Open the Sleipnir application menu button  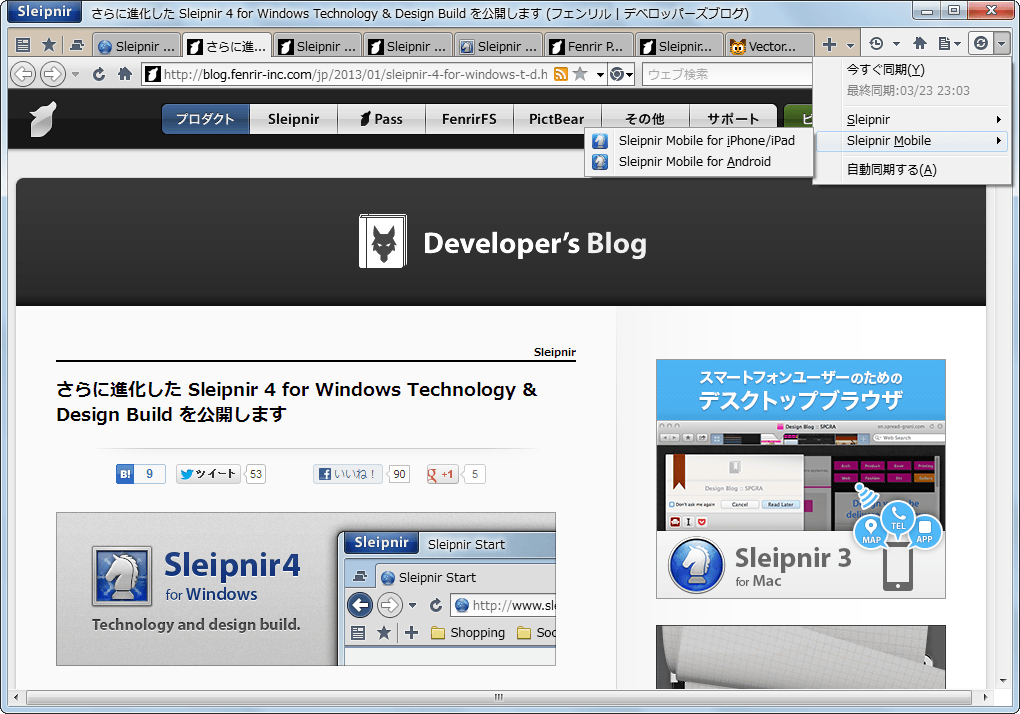(44, 12)
